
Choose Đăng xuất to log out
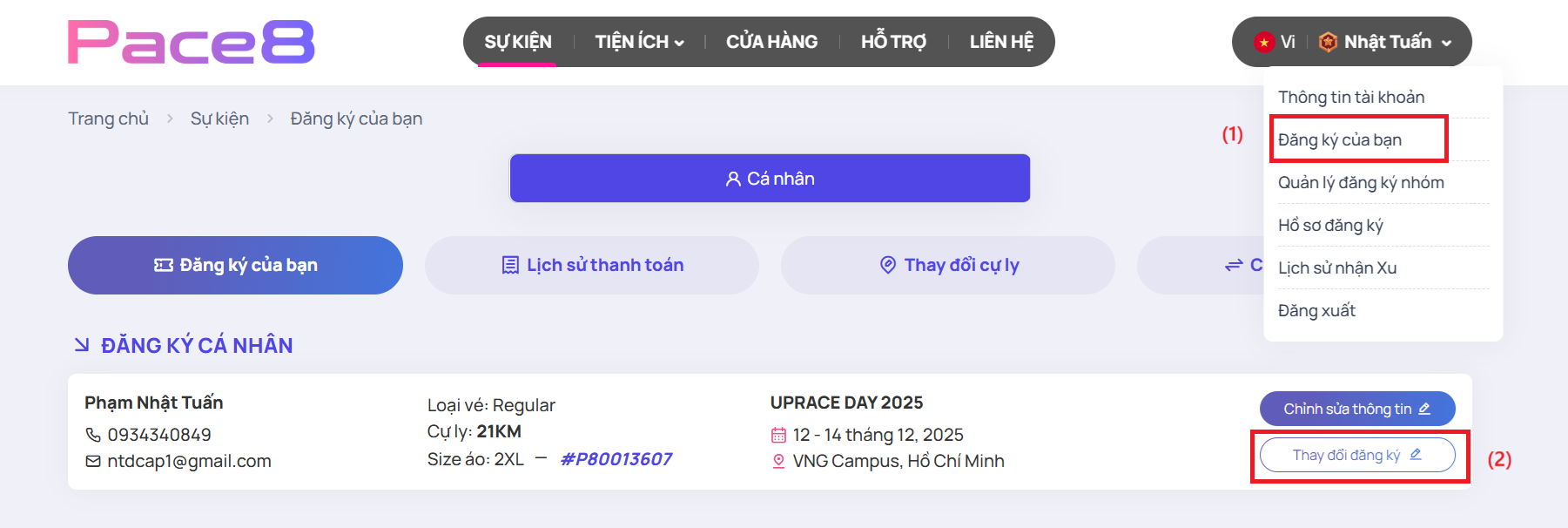(x=1316, y=310)
